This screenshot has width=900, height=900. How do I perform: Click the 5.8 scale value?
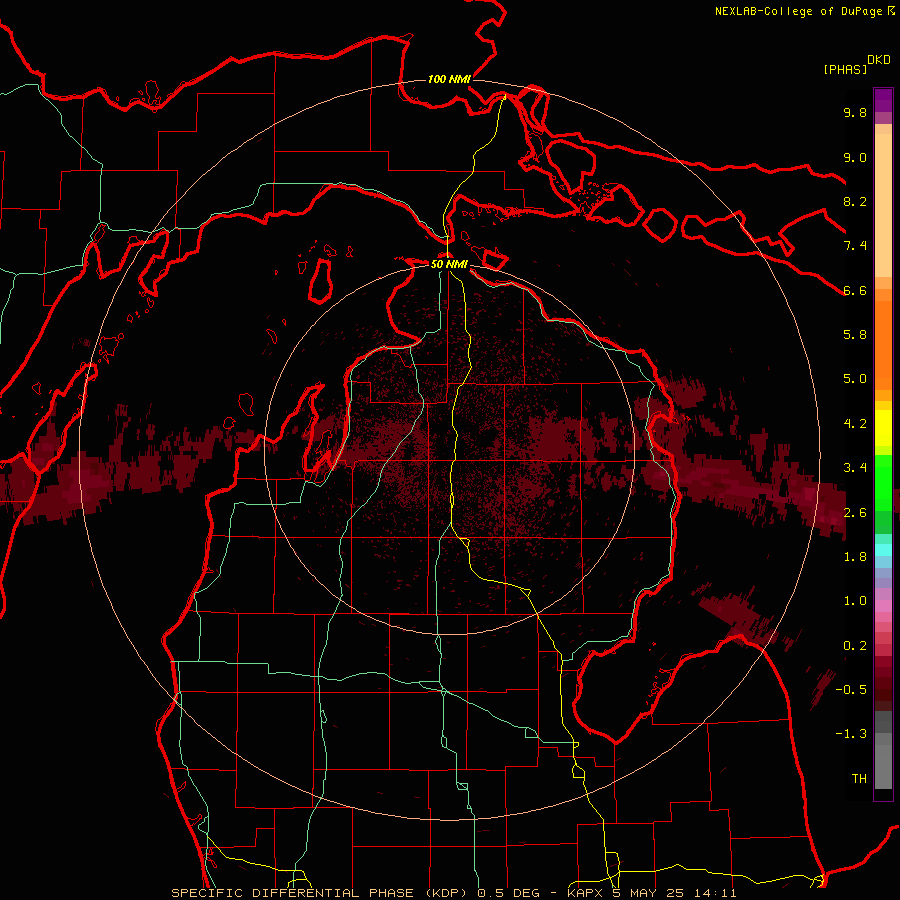(x=855, y=334)
